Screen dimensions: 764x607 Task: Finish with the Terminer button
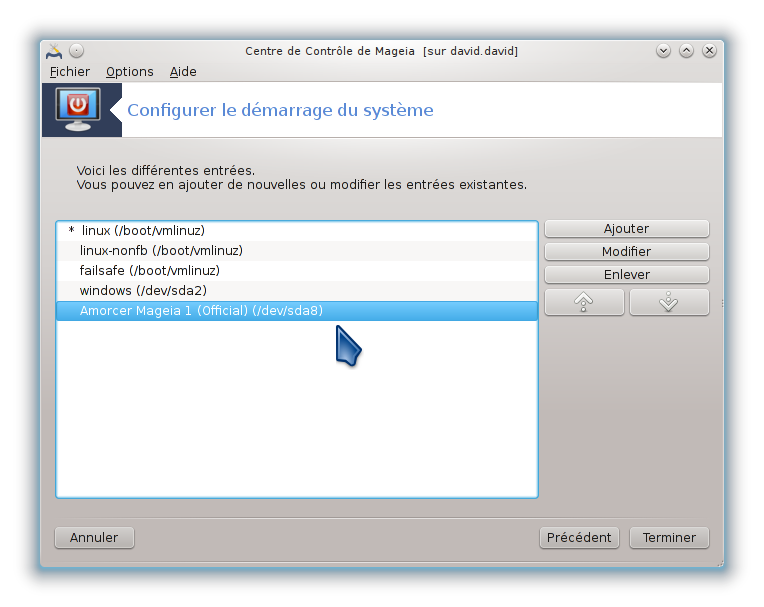coord(669,537)
